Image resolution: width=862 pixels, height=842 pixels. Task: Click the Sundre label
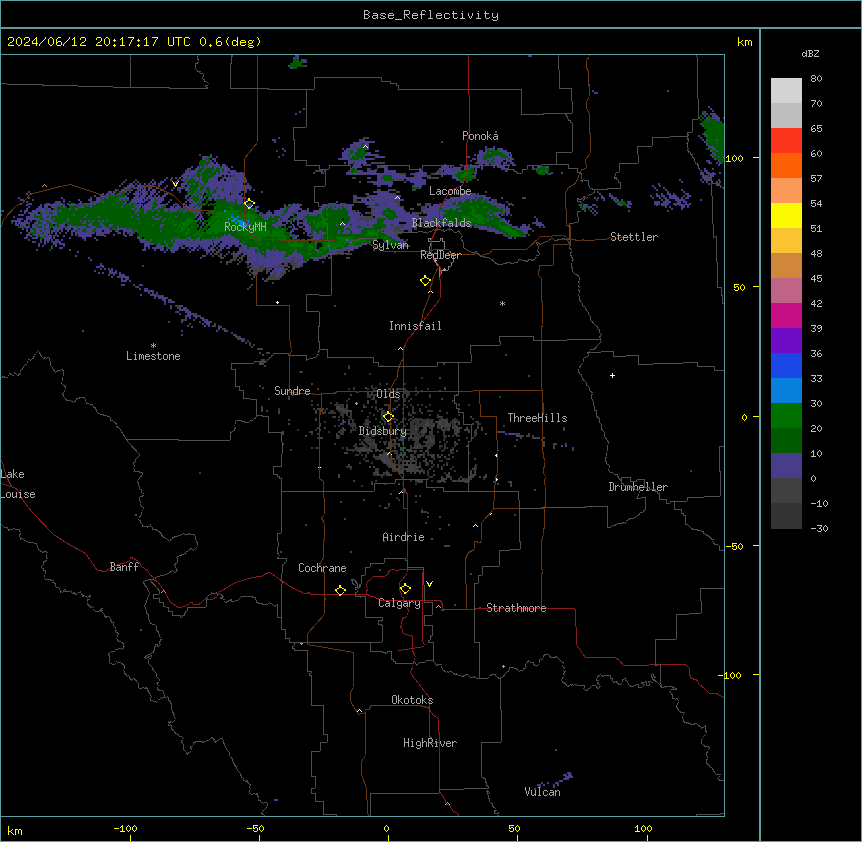(292, 391)
